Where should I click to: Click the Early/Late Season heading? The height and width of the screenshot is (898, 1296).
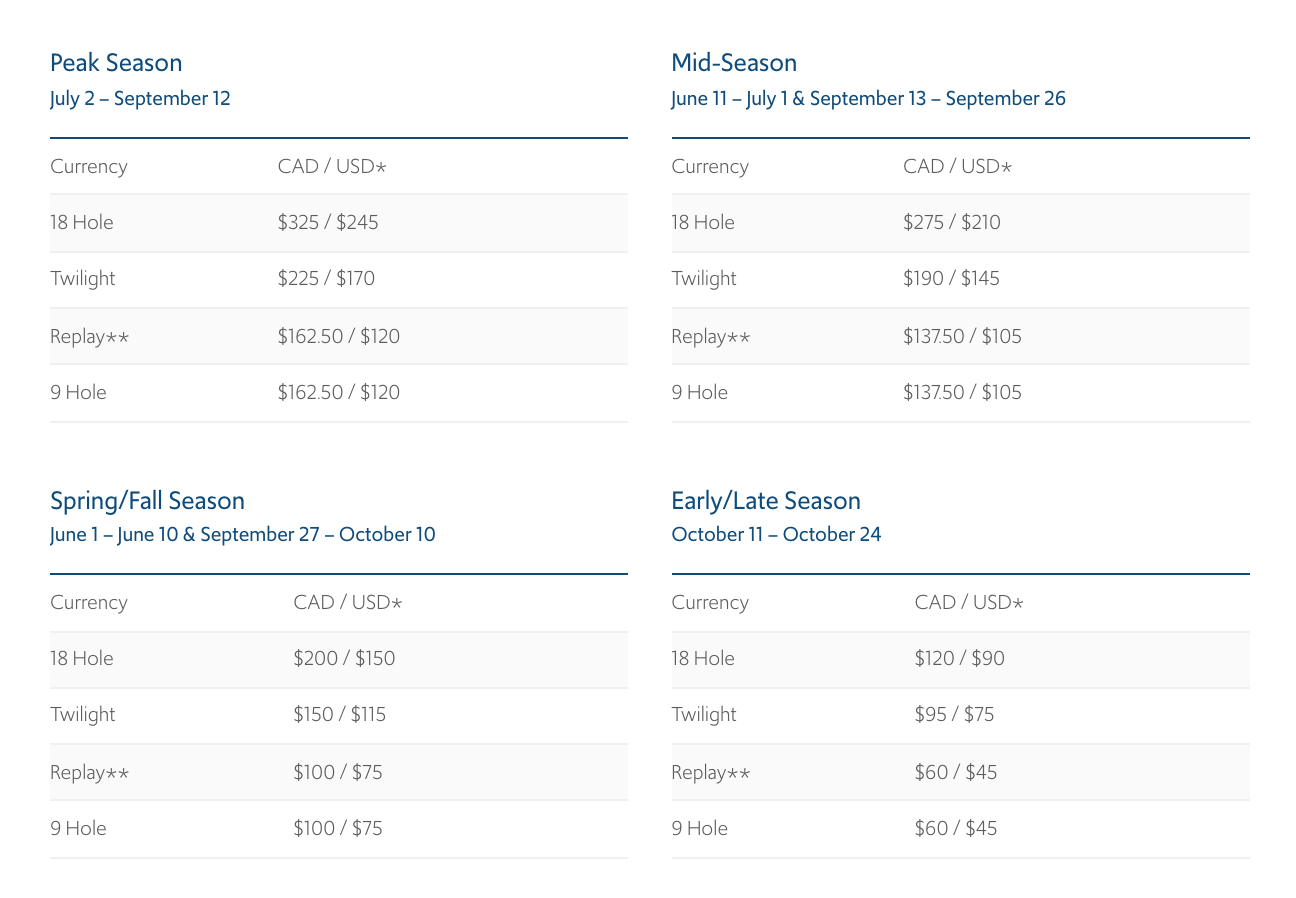pyautogui.click(x=766, y=501)
